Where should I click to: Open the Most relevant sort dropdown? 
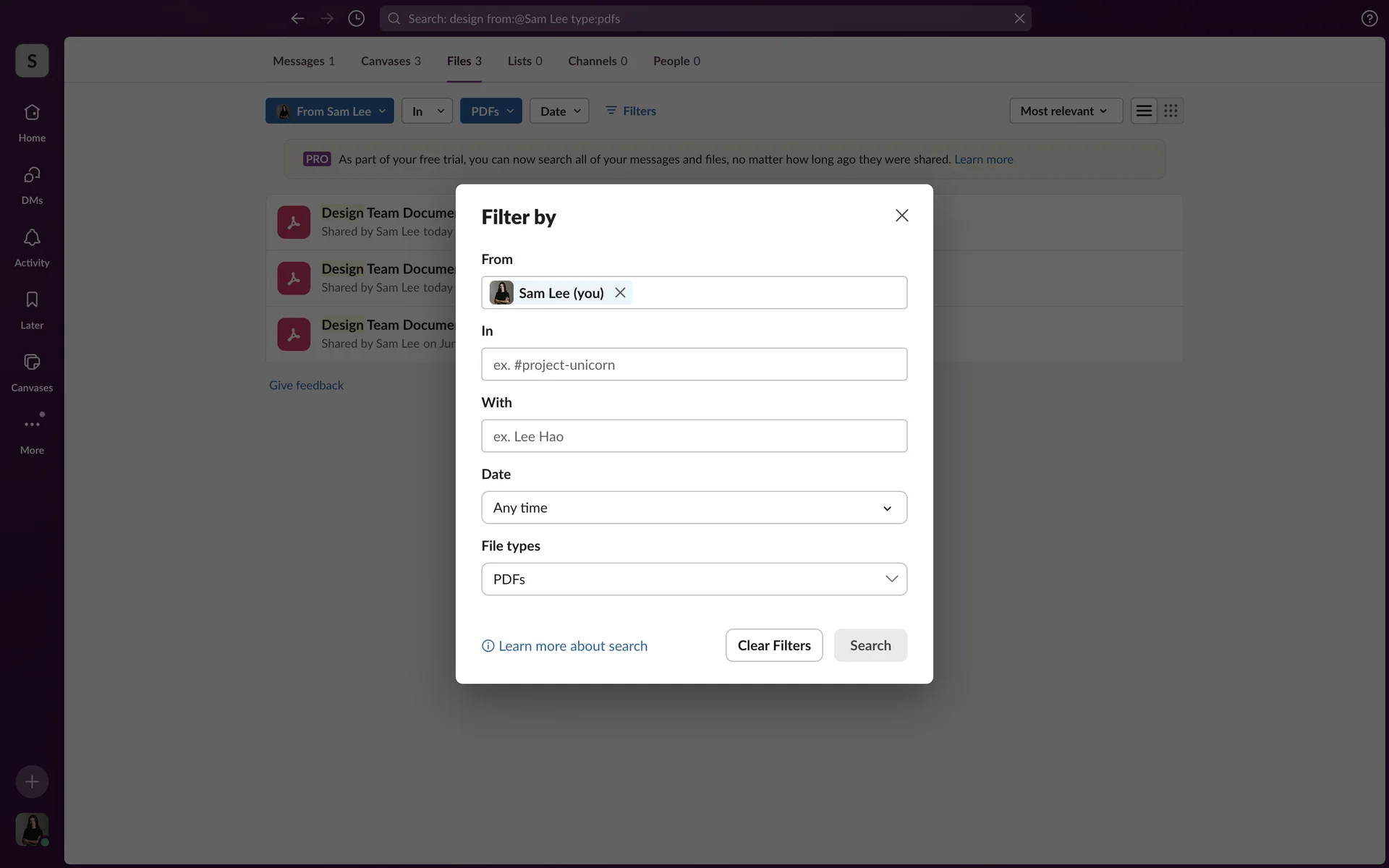point(1065,111)
